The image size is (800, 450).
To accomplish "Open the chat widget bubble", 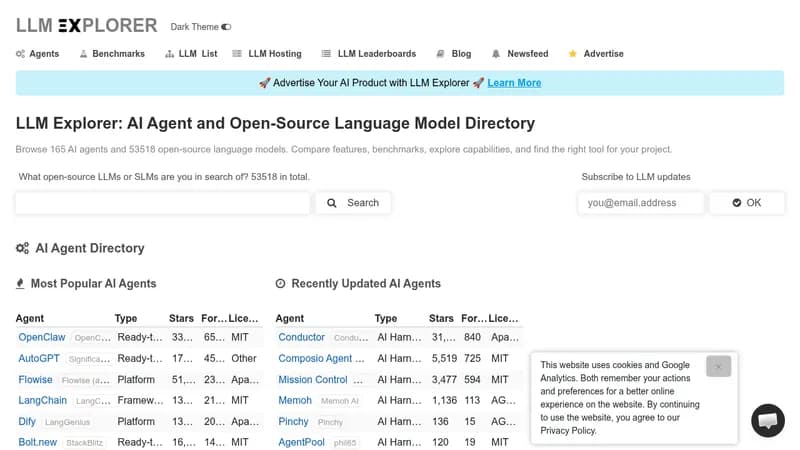I will coord(768,420).
